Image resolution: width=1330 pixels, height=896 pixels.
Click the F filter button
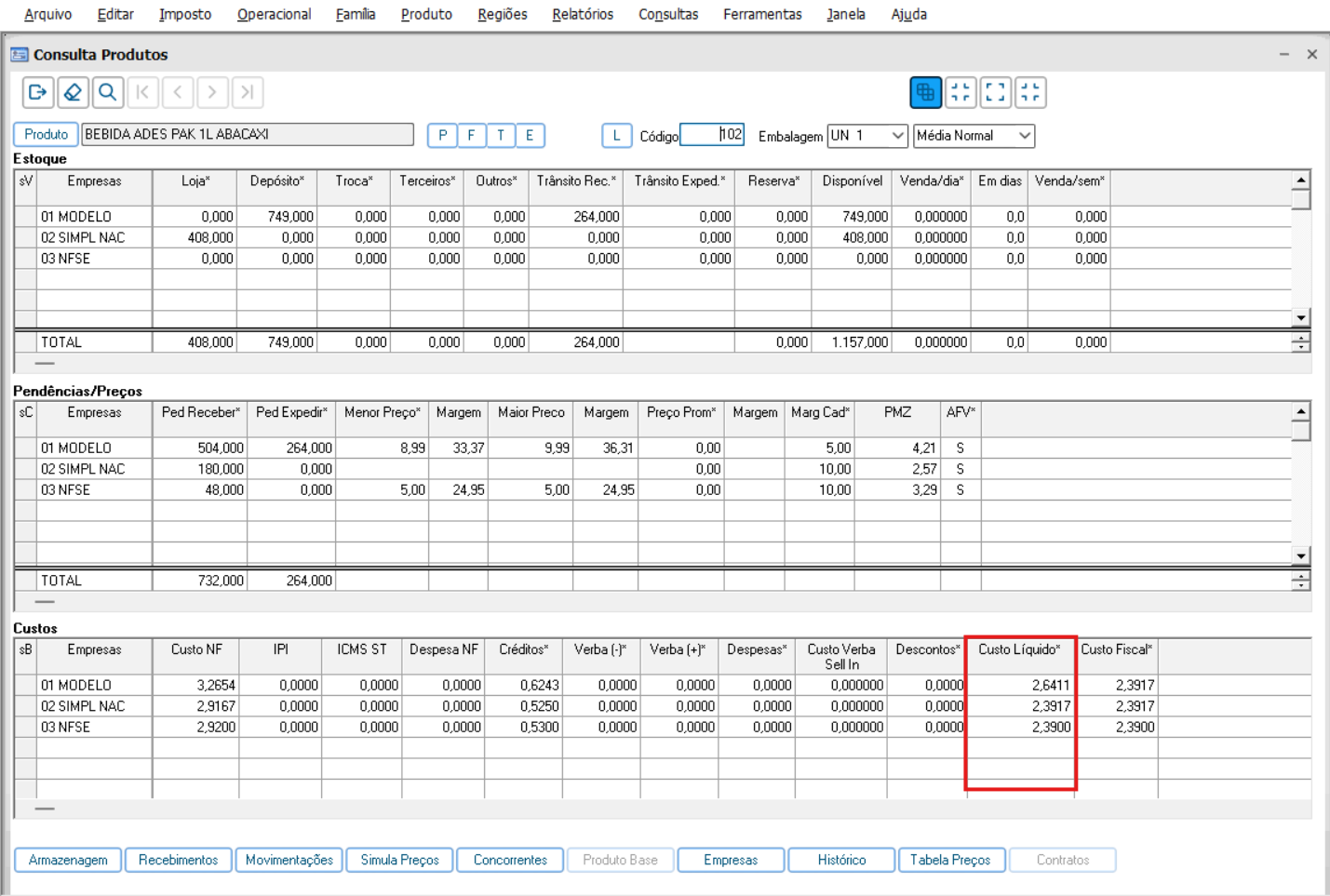pyautogui.click(x=472, y=136)
